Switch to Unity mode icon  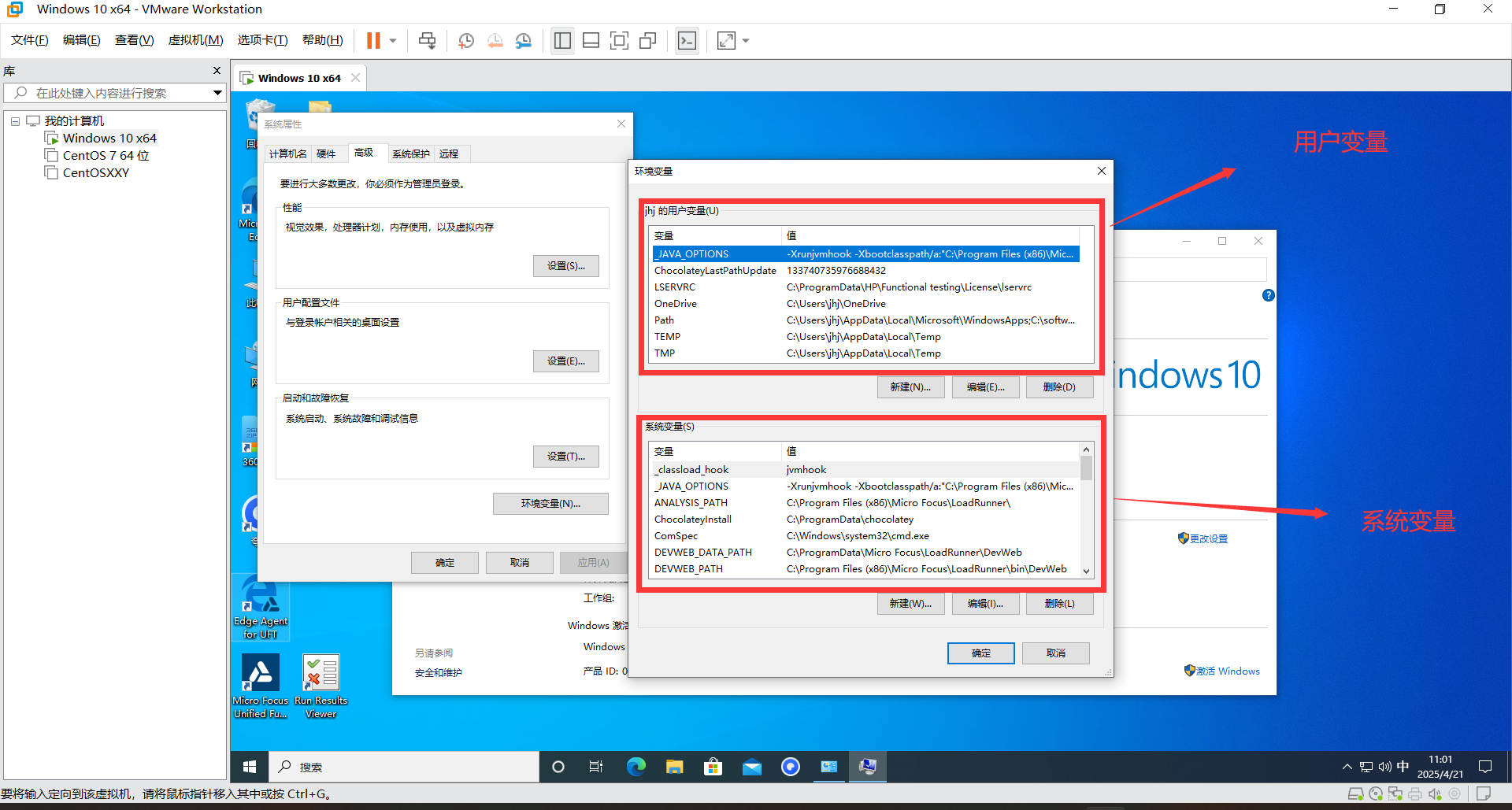coord(648,40)
